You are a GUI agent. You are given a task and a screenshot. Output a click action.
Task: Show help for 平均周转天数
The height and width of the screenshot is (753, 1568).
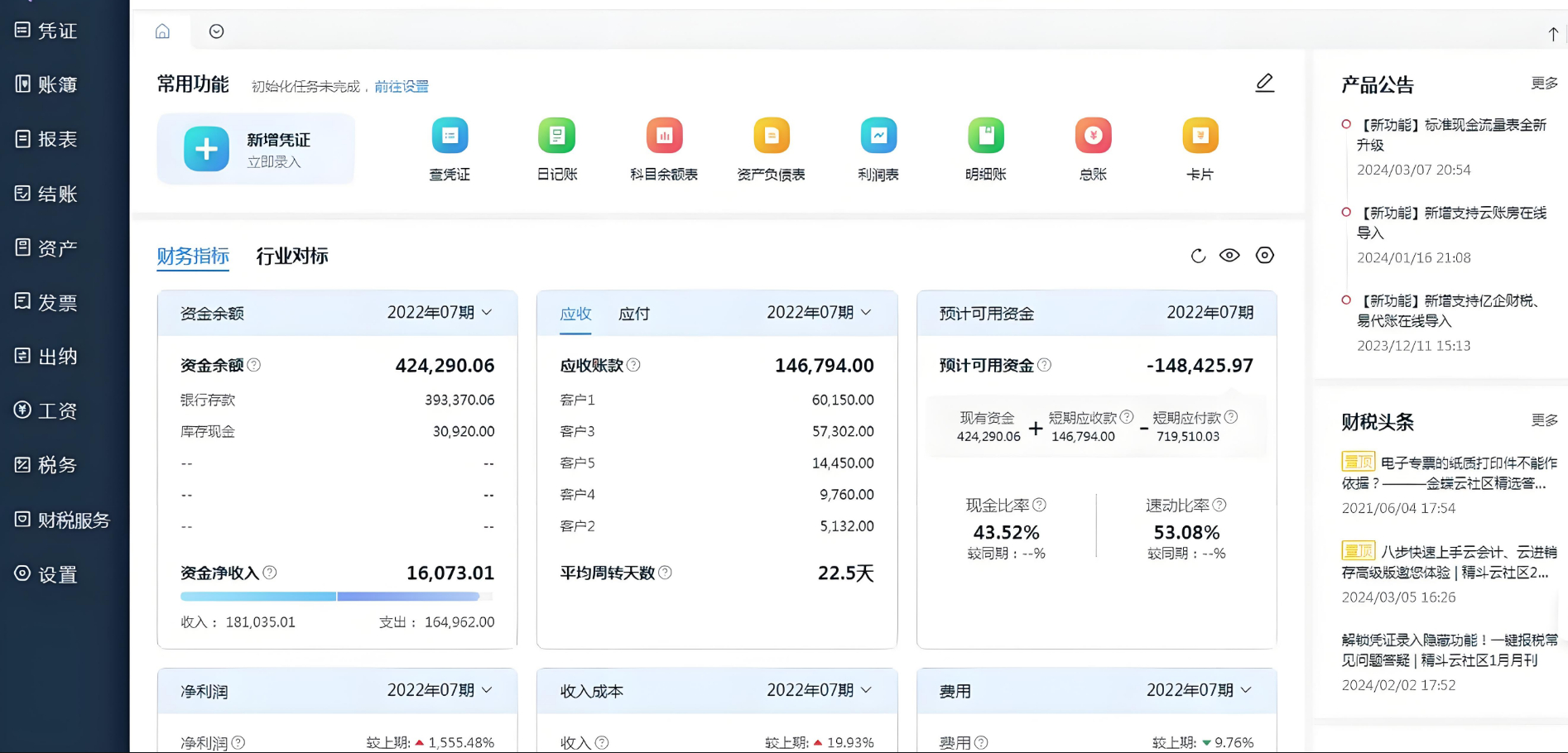point(665,572)
